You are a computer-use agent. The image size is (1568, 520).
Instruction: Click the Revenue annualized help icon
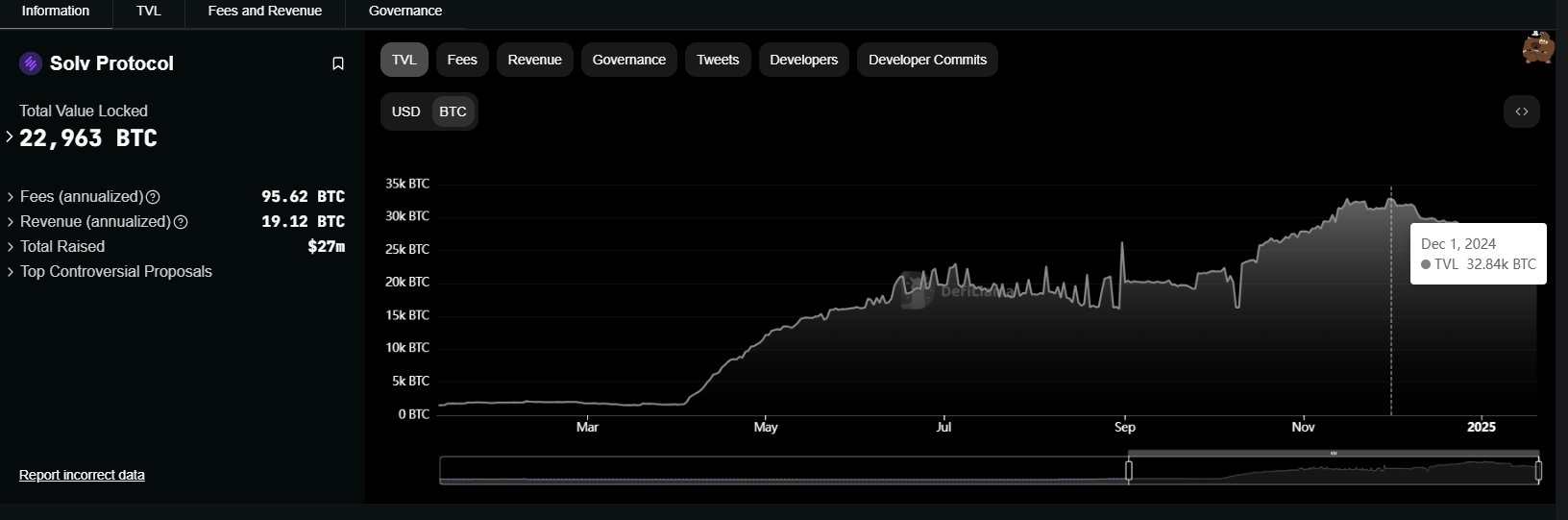[x=181, y=222]
